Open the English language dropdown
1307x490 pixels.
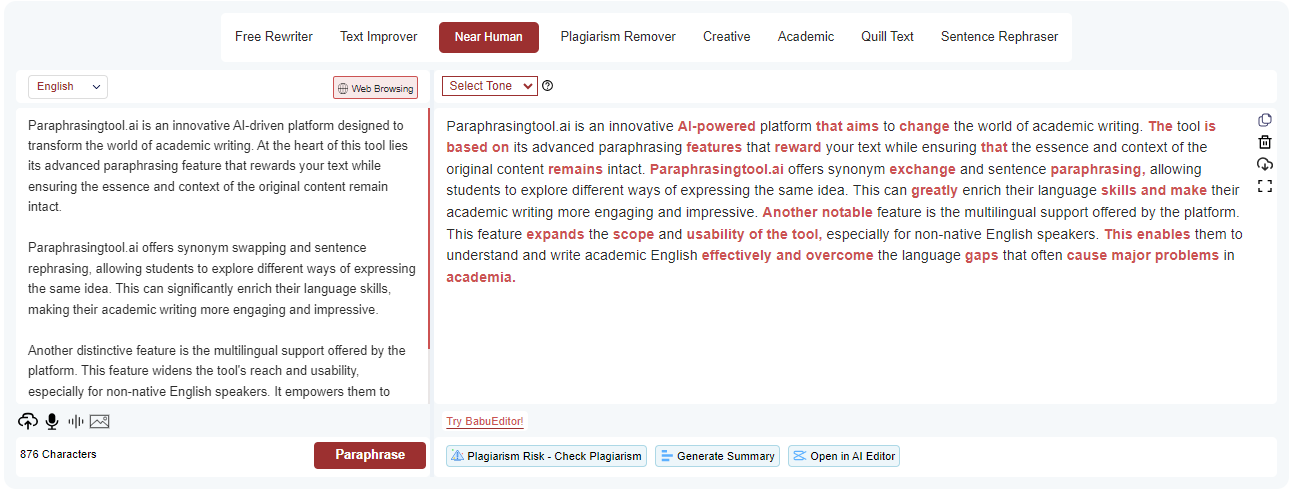(x=68, y=87)
